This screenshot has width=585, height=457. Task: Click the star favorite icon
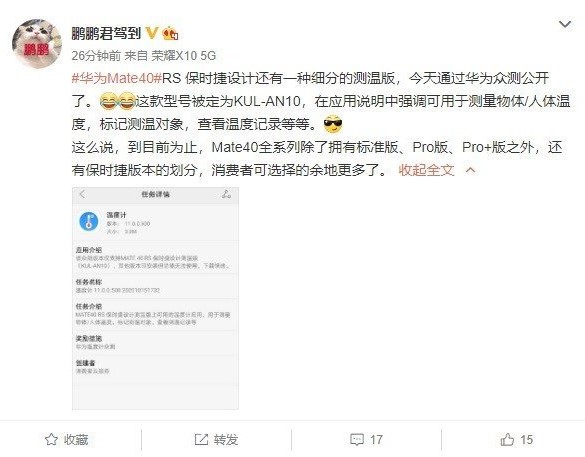(51, 439)
